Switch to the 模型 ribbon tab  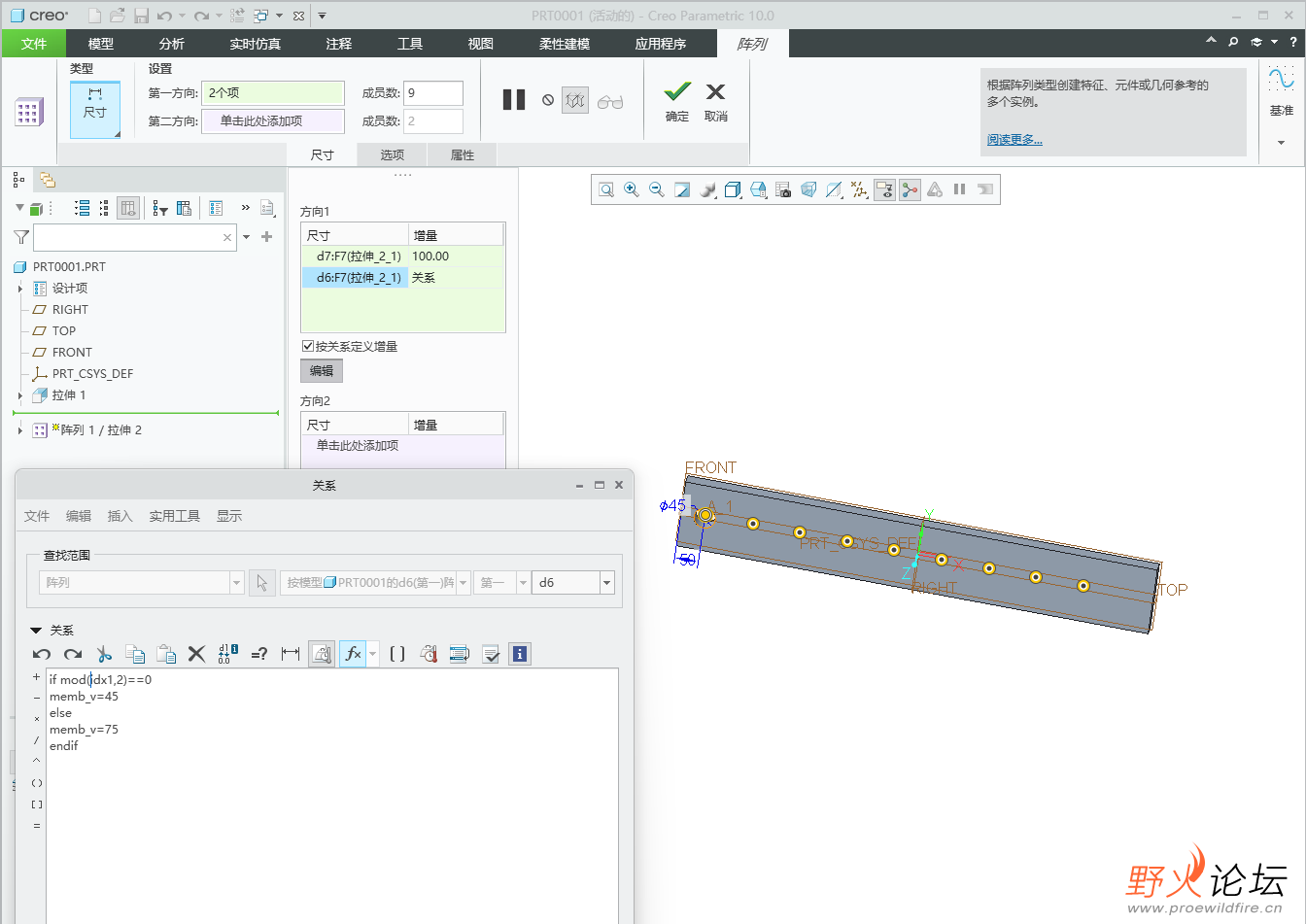(101, 44)
